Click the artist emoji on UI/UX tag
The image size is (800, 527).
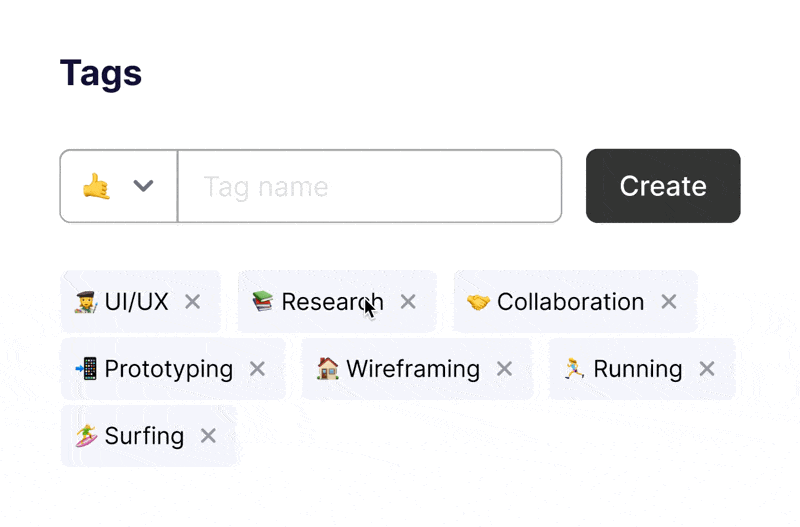pyautogui.click(x=86, y=302)
